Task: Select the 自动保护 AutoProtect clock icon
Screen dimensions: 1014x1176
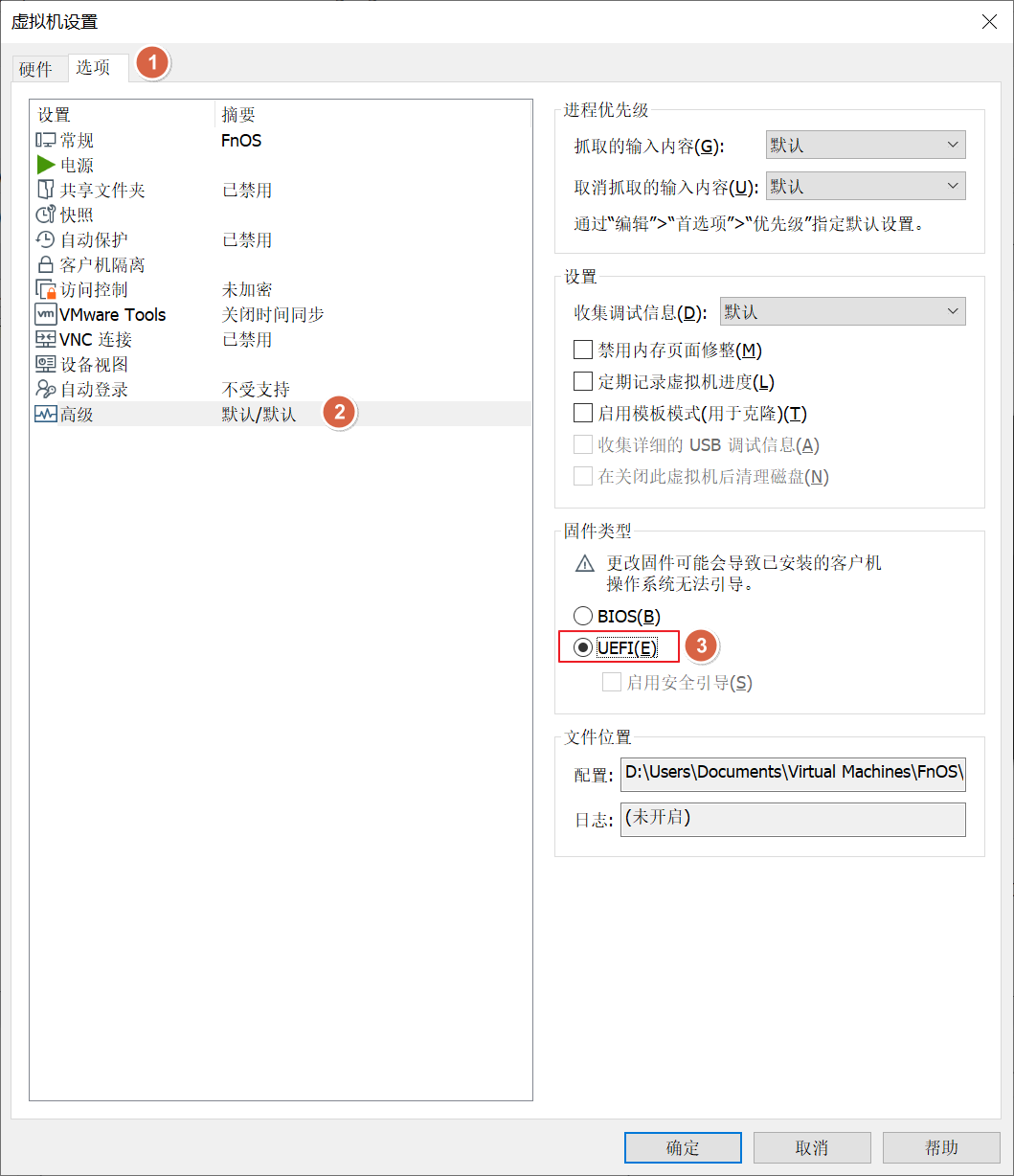Action: click(x=46, y=240)
